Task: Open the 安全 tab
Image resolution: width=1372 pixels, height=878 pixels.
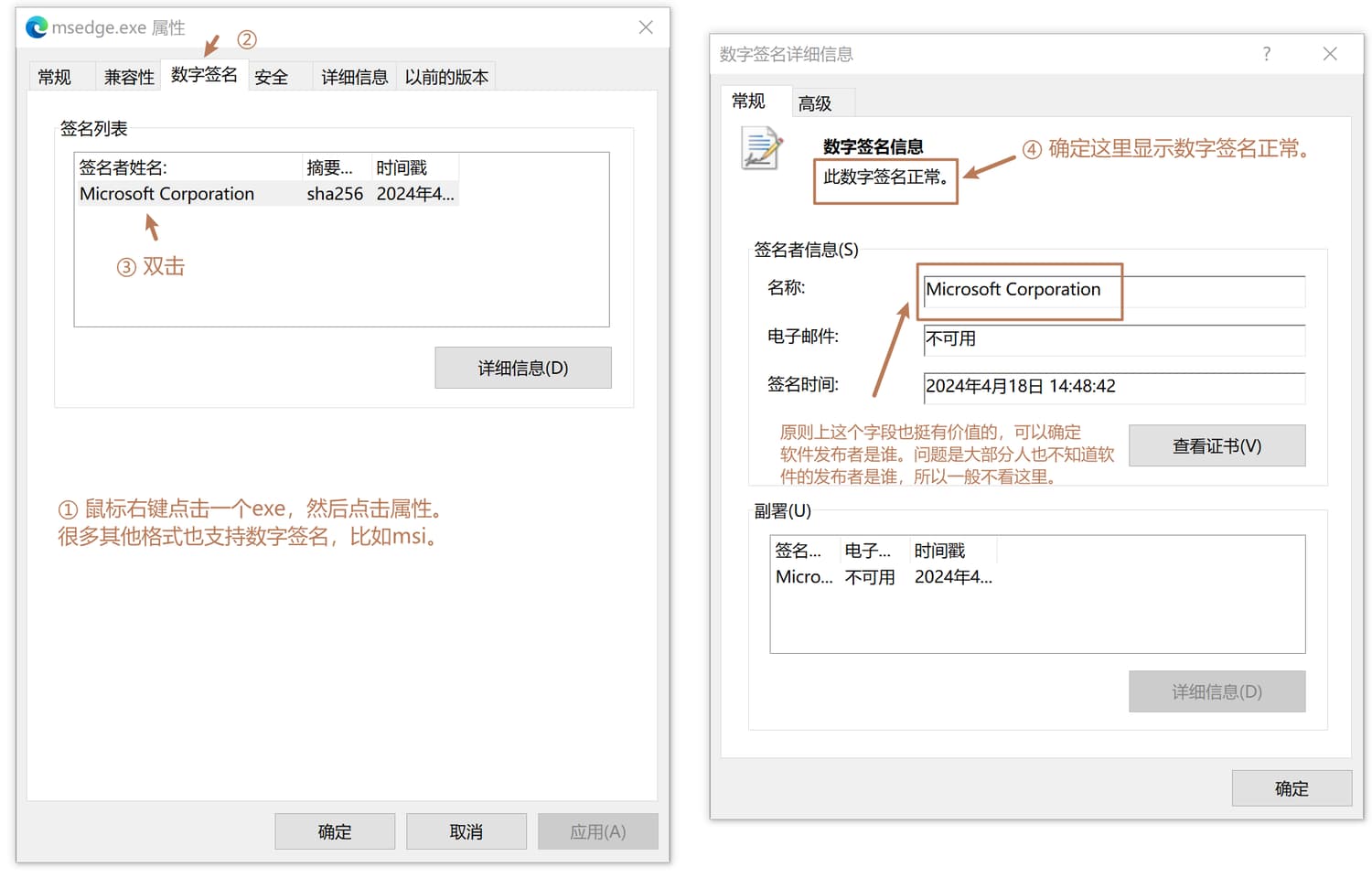Action: [271, 78]
